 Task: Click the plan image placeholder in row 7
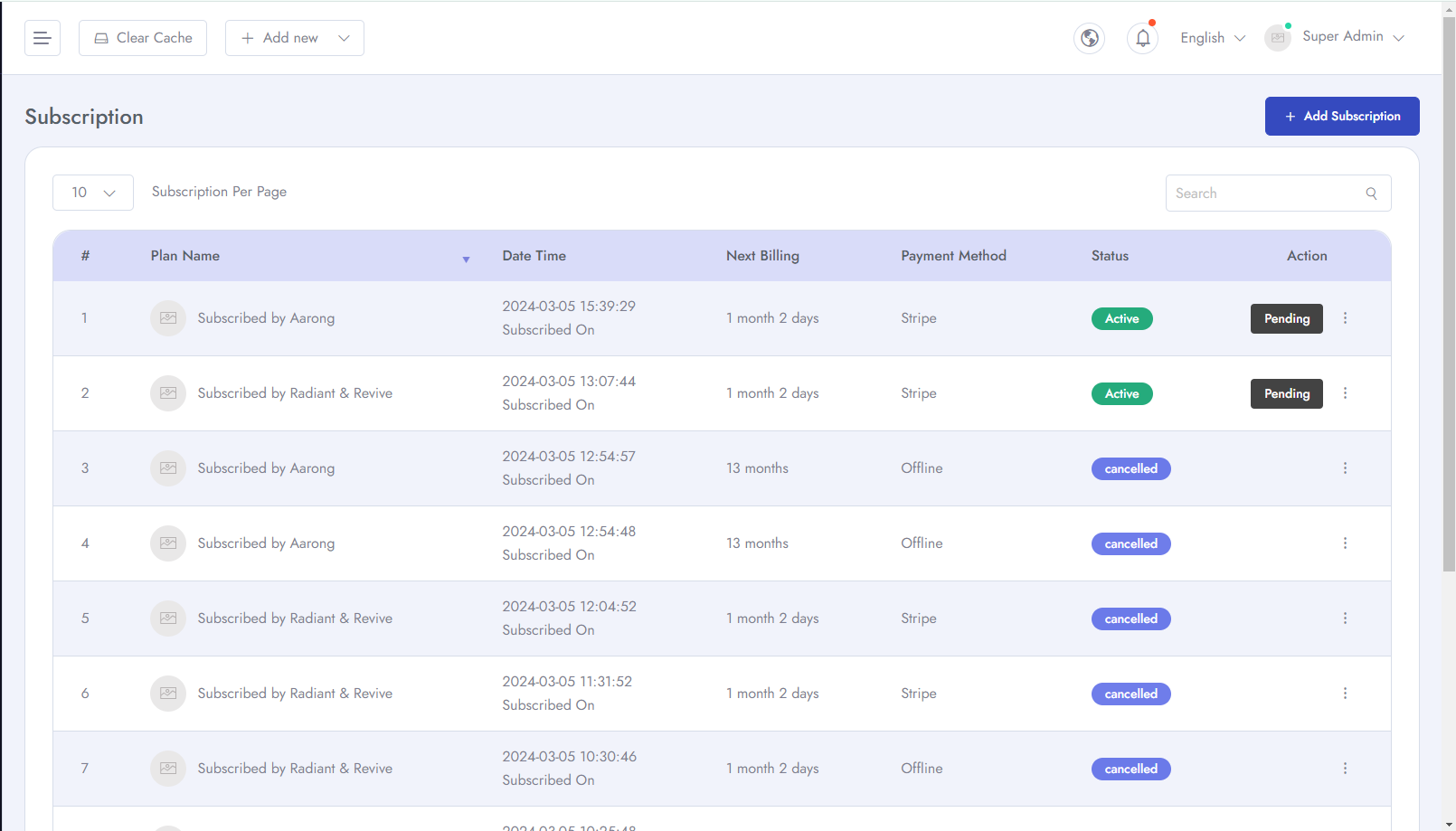click(x=168, y=769)
